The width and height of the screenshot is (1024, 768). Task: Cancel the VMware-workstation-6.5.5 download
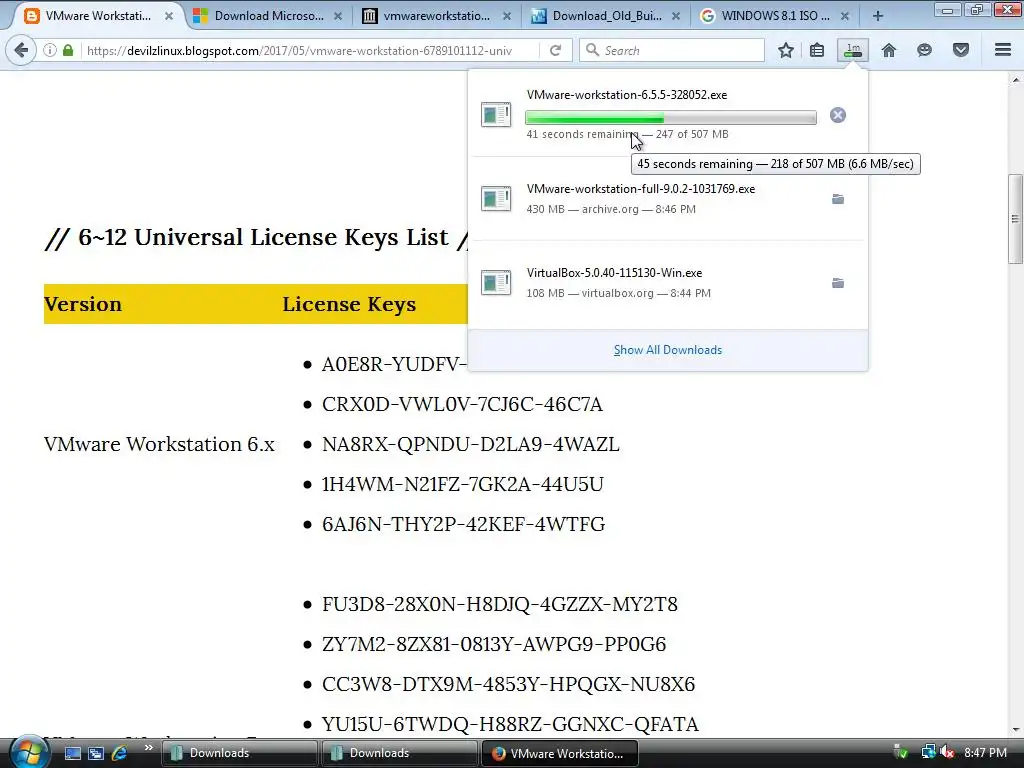pyautogui.click(x=838, y=115)
